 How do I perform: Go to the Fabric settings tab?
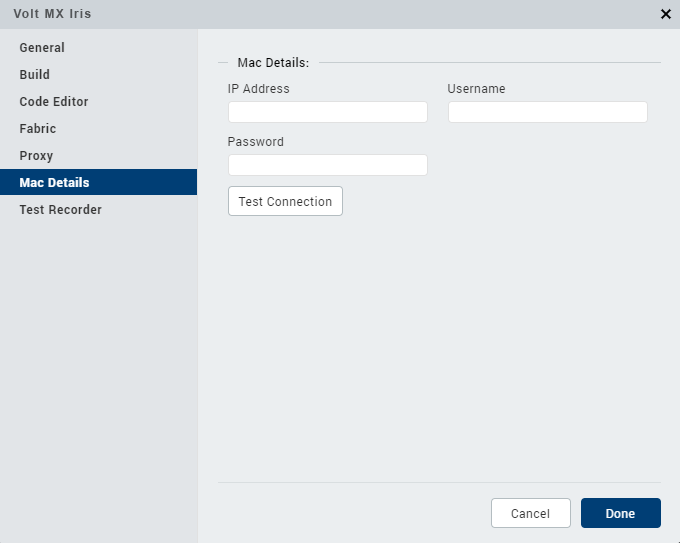(x=38, y=129)
